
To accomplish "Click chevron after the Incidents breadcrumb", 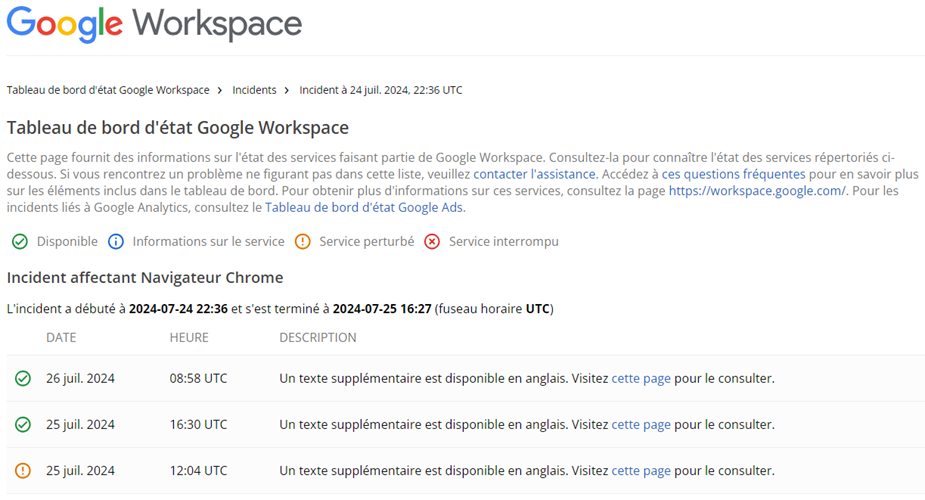I will coord(287,90).
